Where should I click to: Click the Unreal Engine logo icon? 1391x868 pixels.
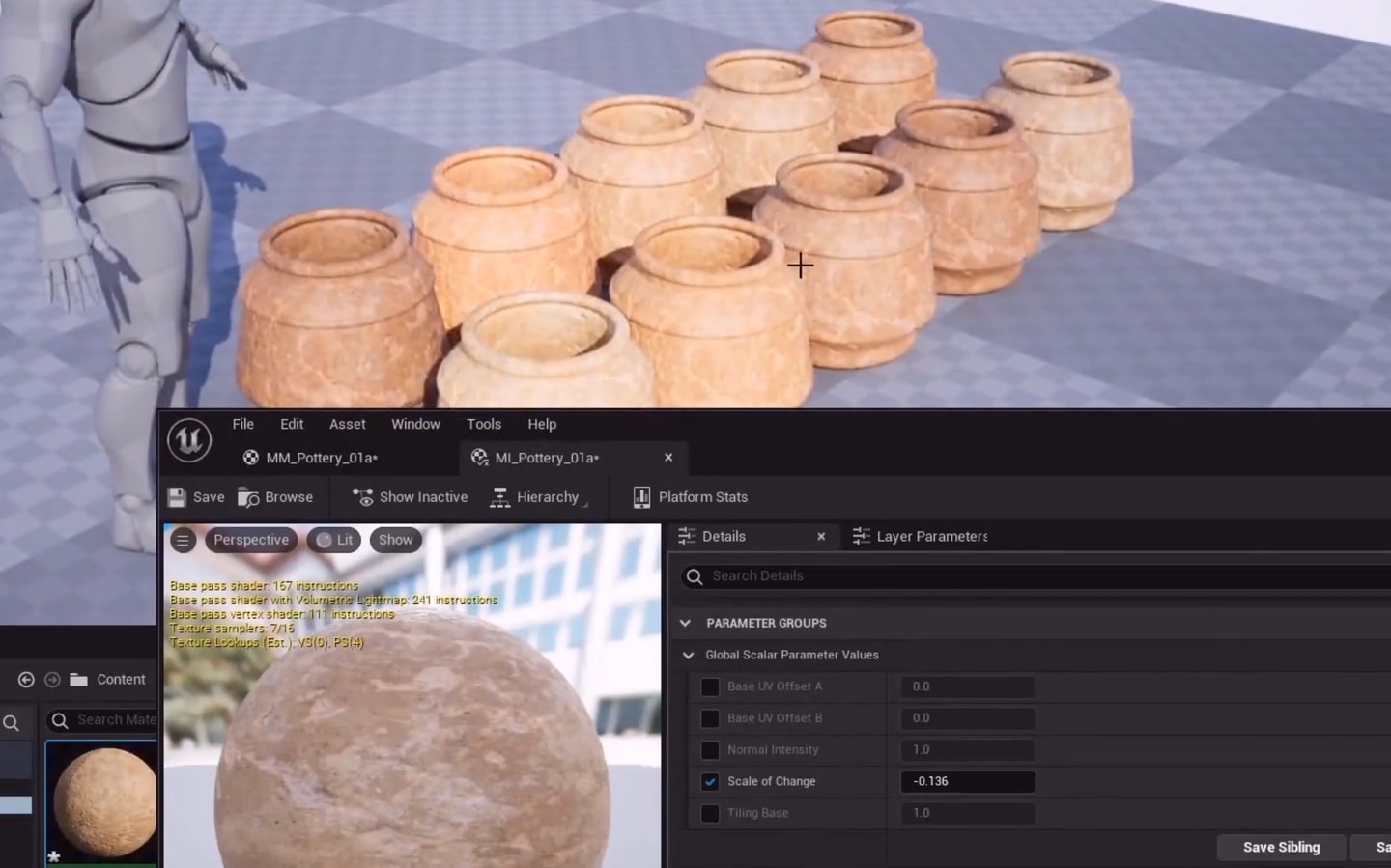pyautogui.click(x=189, y=440)
